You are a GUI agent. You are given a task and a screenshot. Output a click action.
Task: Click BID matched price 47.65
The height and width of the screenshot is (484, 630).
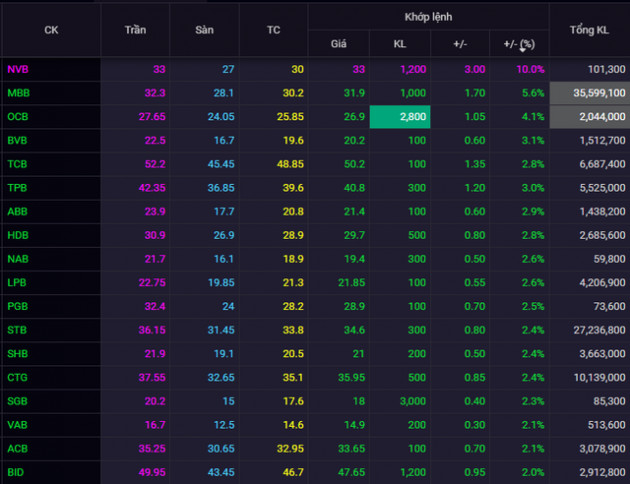pyautogui.click(x=352, y=472)
